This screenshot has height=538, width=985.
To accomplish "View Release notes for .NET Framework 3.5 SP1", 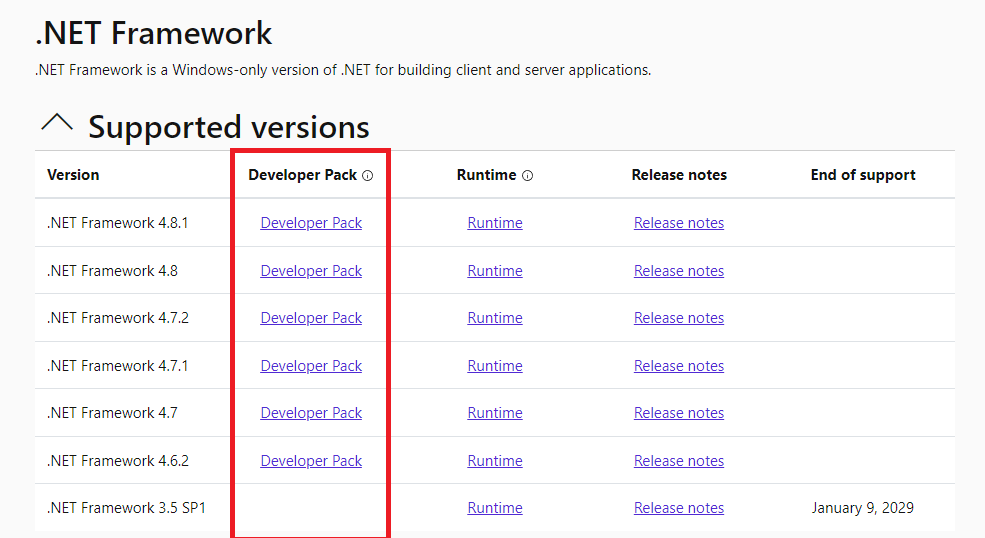I will (679, 508).
